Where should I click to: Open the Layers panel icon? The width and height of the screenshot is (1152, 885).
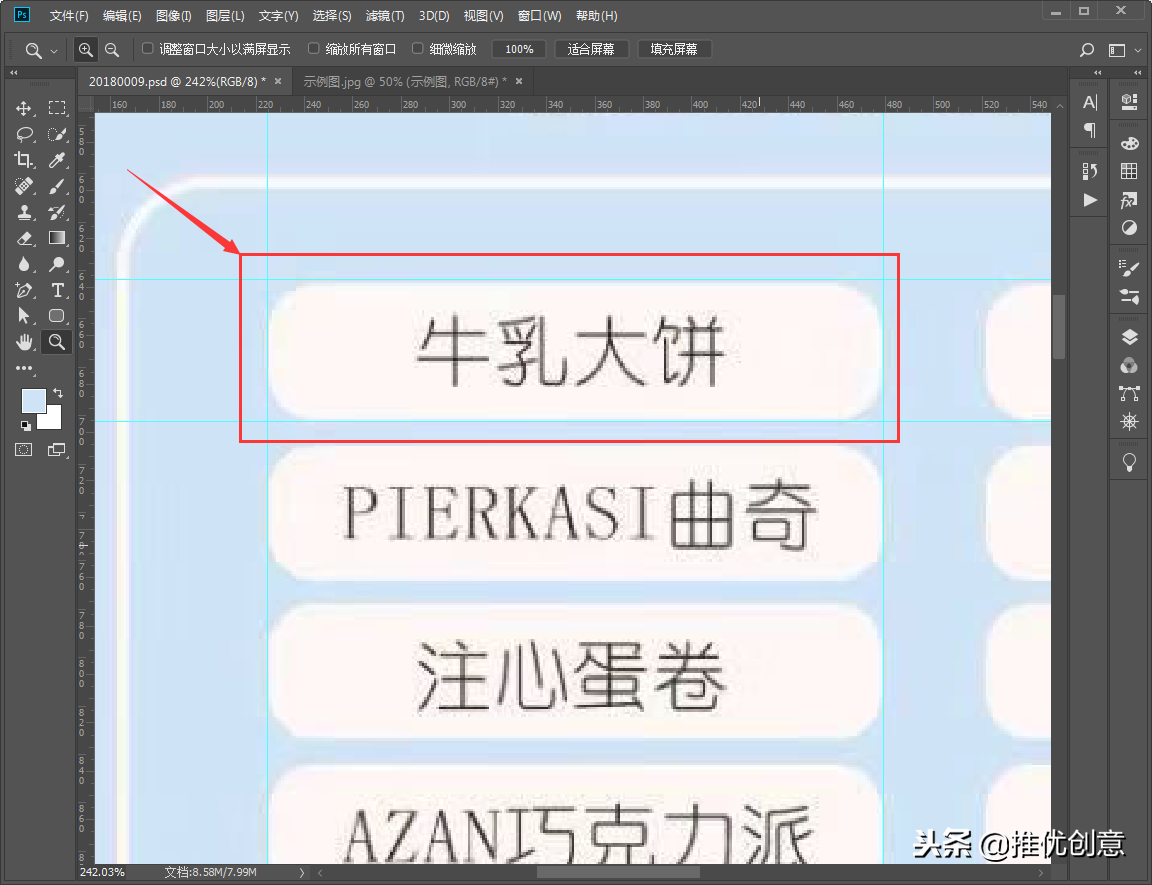[x=1129, y=337]
